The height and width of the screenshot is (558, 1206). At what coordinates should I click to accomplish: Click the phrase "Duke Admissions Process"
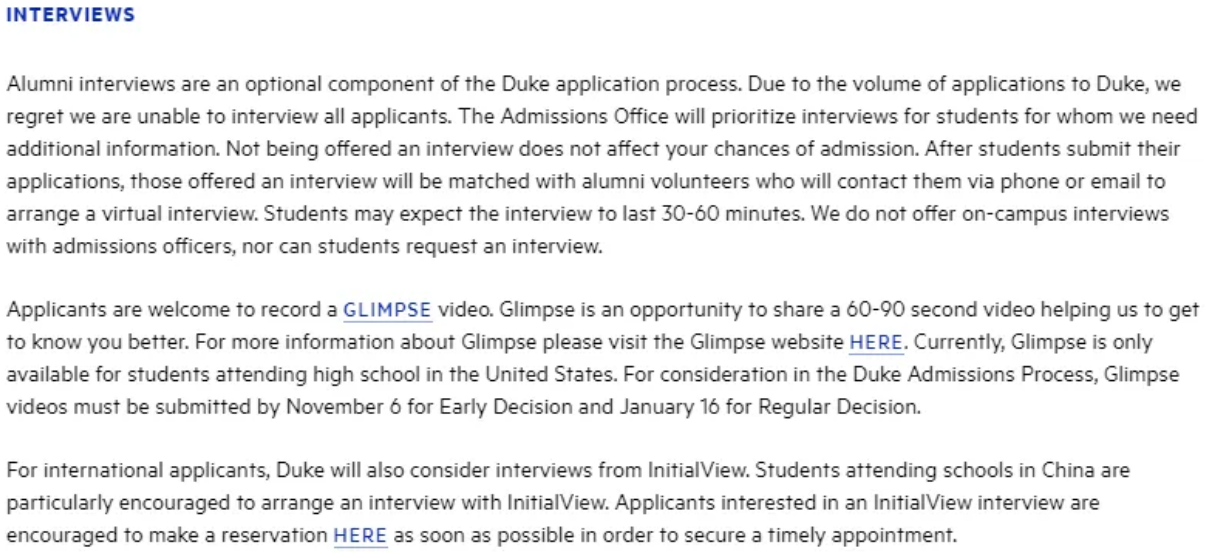(1013, 375)
